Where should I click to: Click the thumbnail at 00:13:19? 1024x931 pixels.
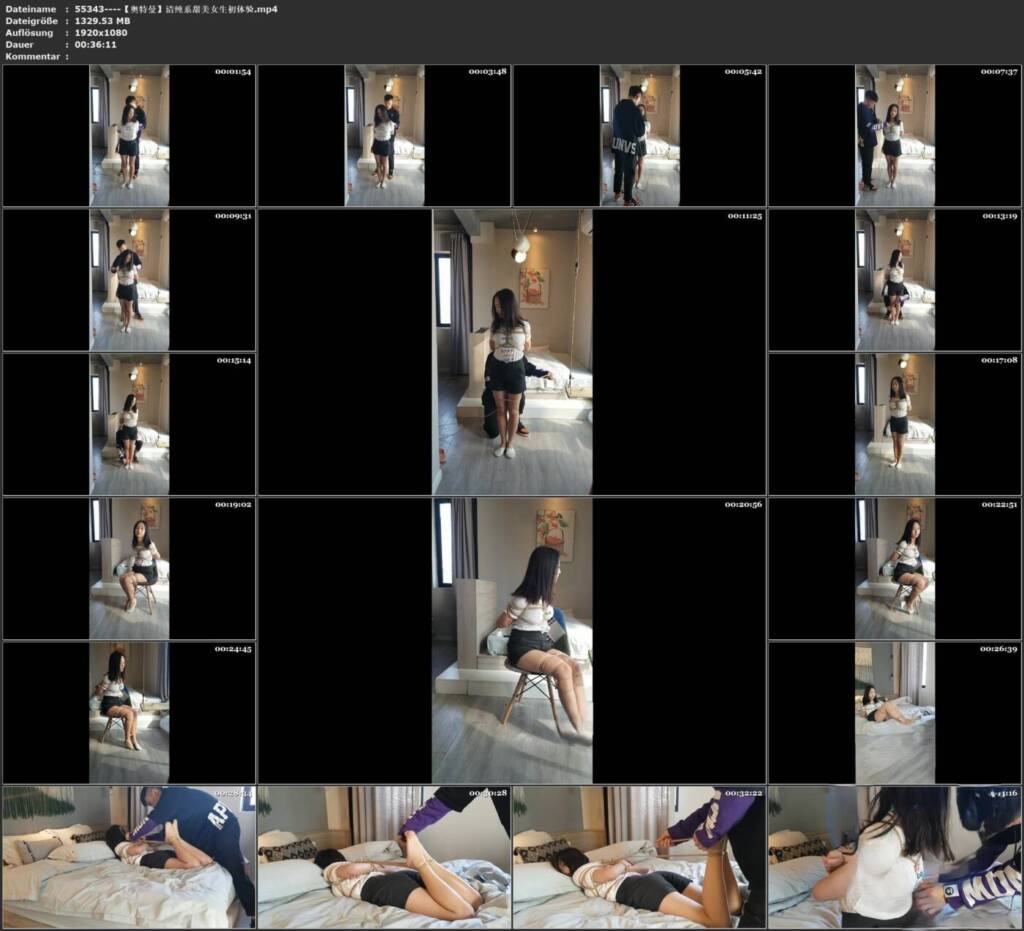pos(895,279)
